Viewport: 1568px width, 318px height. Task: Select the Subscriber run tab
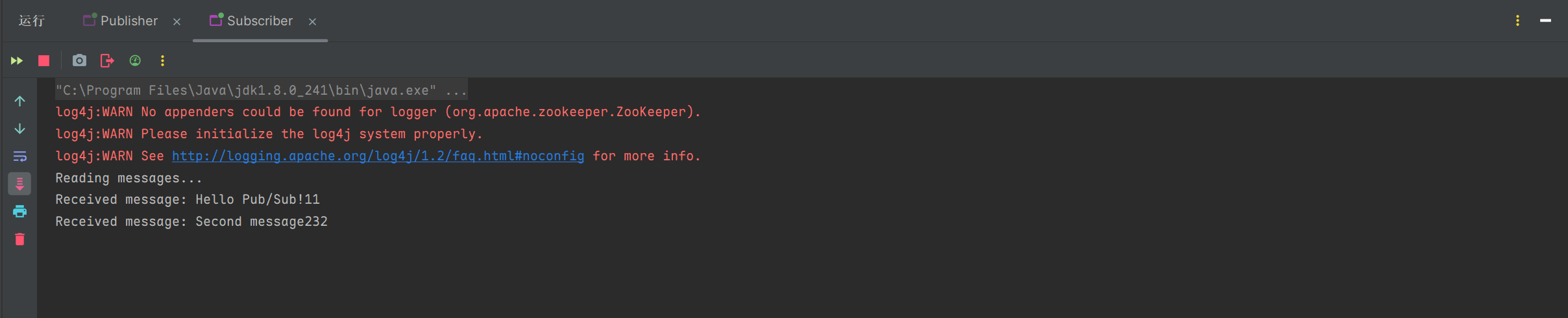point(259,21)
